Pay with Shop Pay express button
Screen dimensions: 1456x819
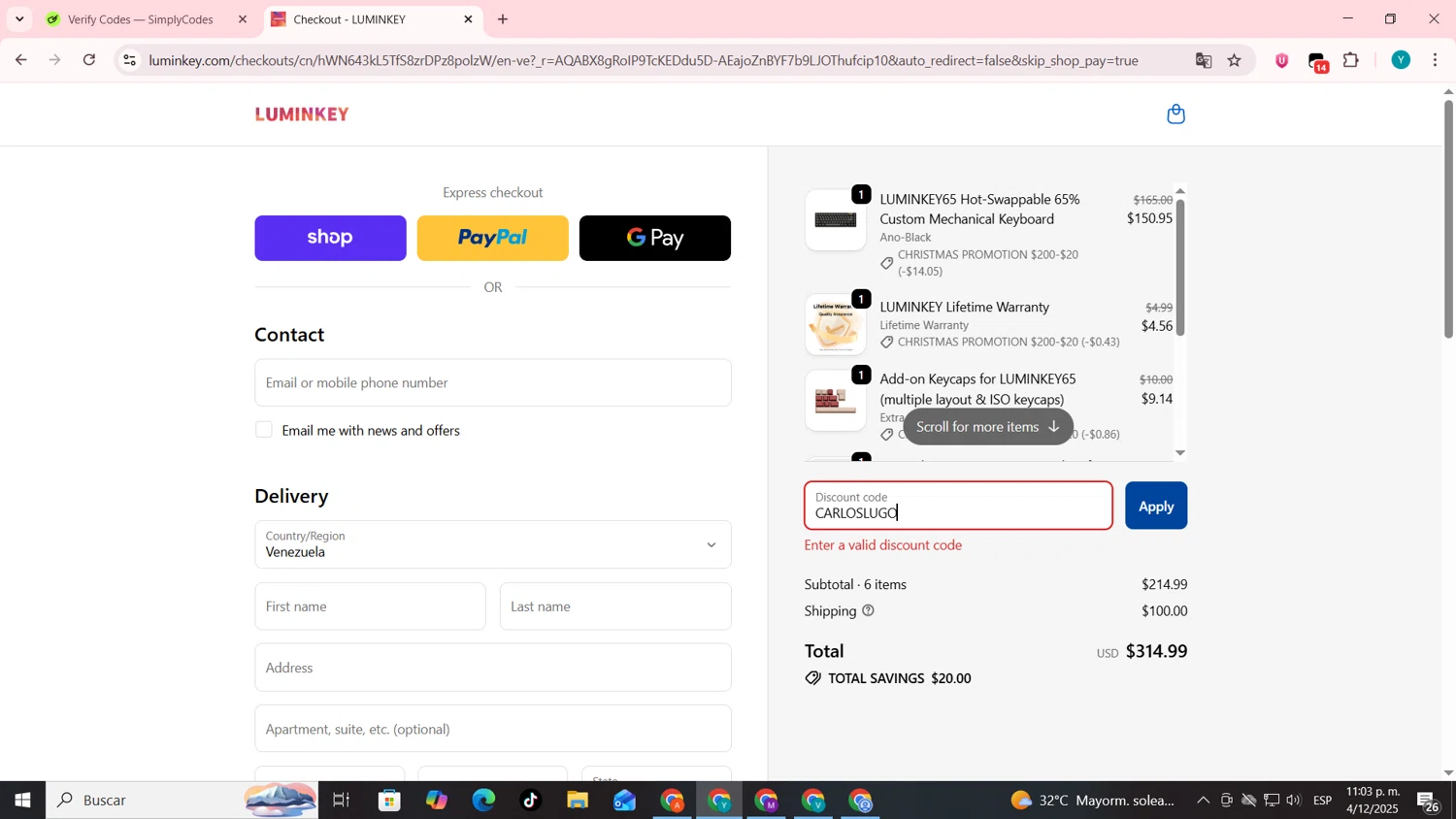click(x=330, y=238)
